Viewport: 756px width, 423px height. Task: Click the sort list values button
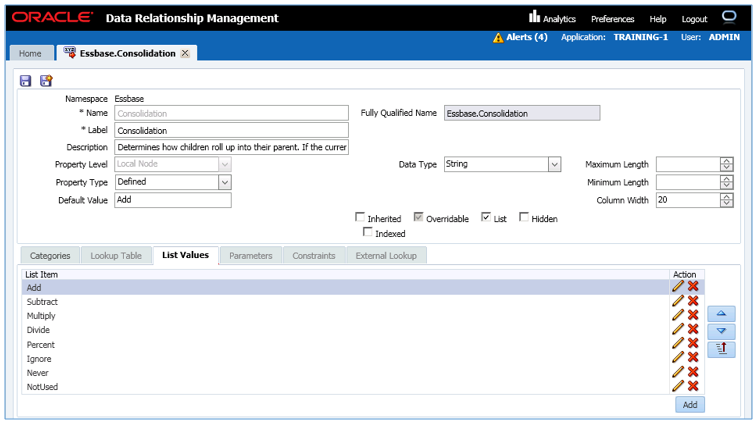point(721,349)
